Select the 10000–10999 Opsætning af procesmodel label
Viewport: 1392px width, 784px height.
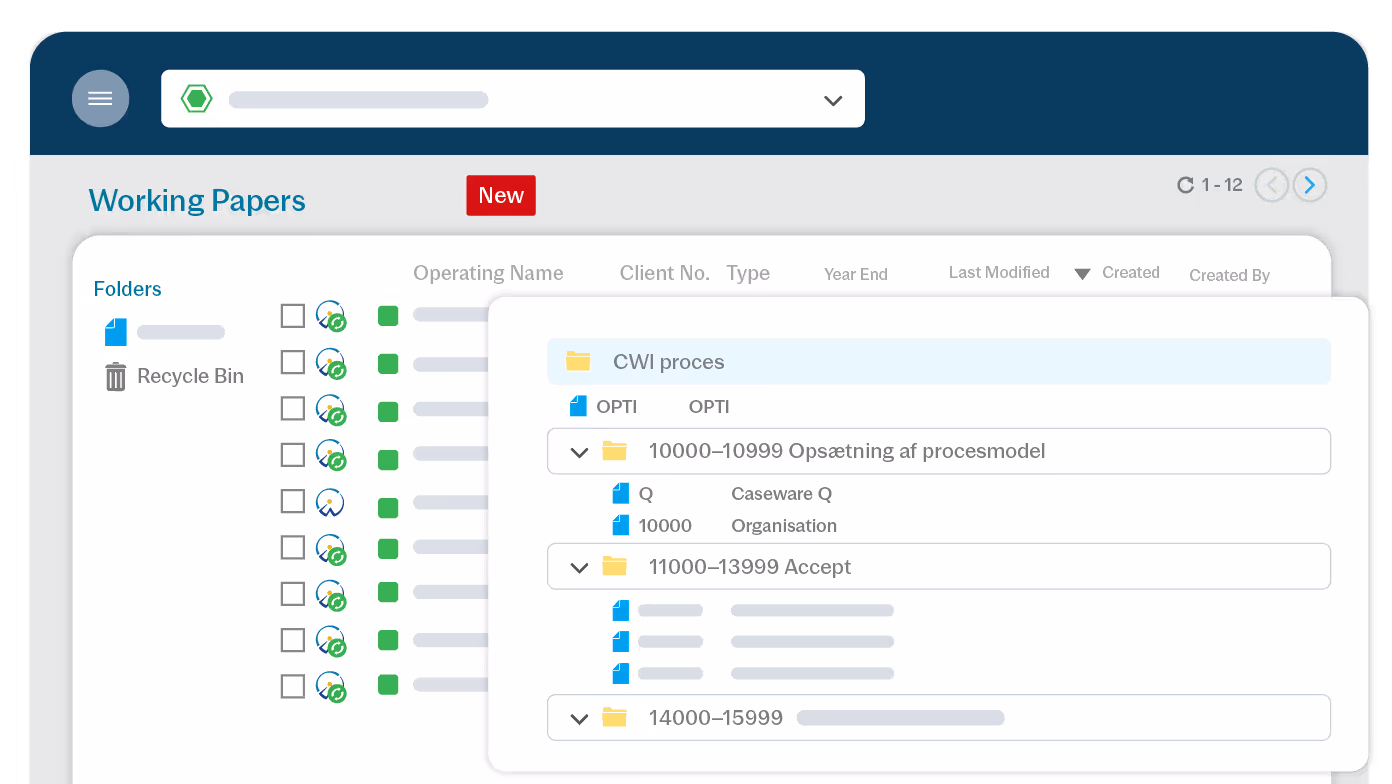(847, 451)
